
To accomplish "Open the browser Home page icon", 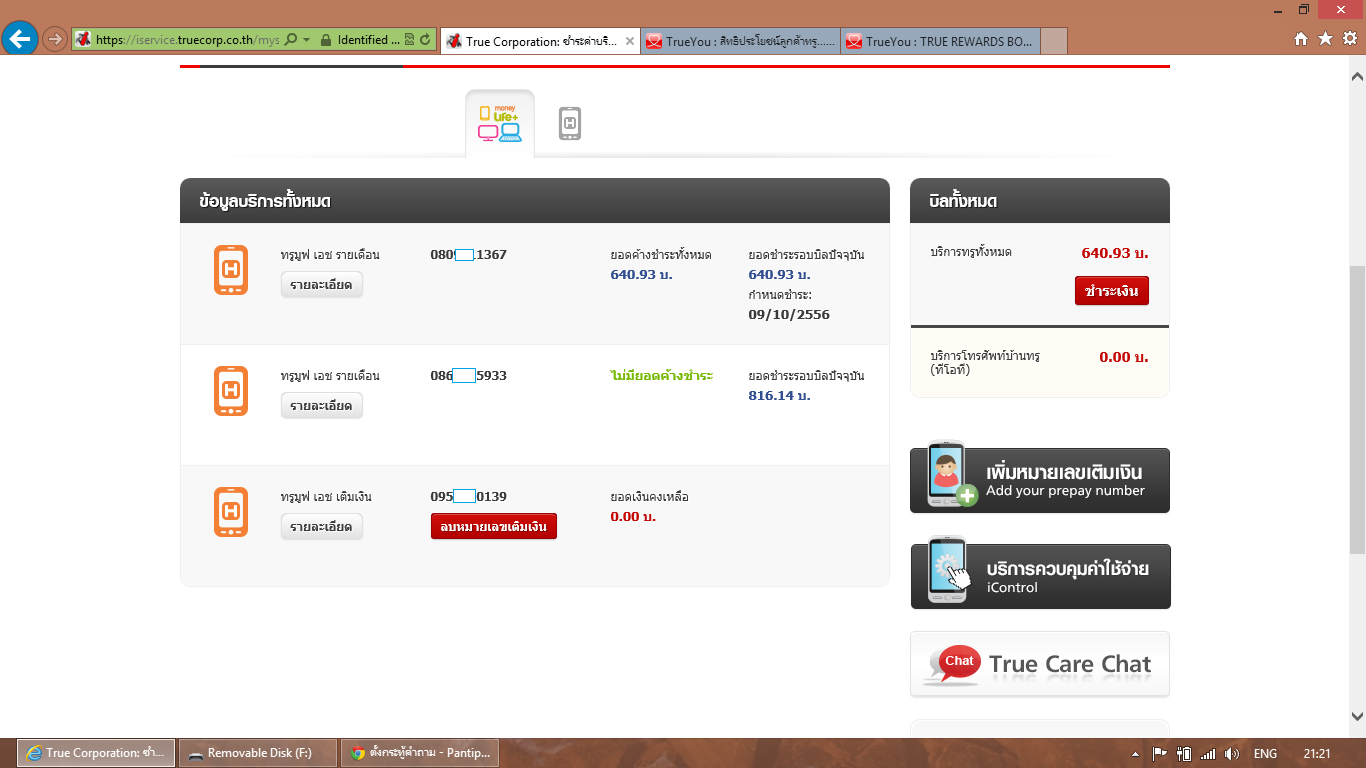I will tap(1301, 39).
